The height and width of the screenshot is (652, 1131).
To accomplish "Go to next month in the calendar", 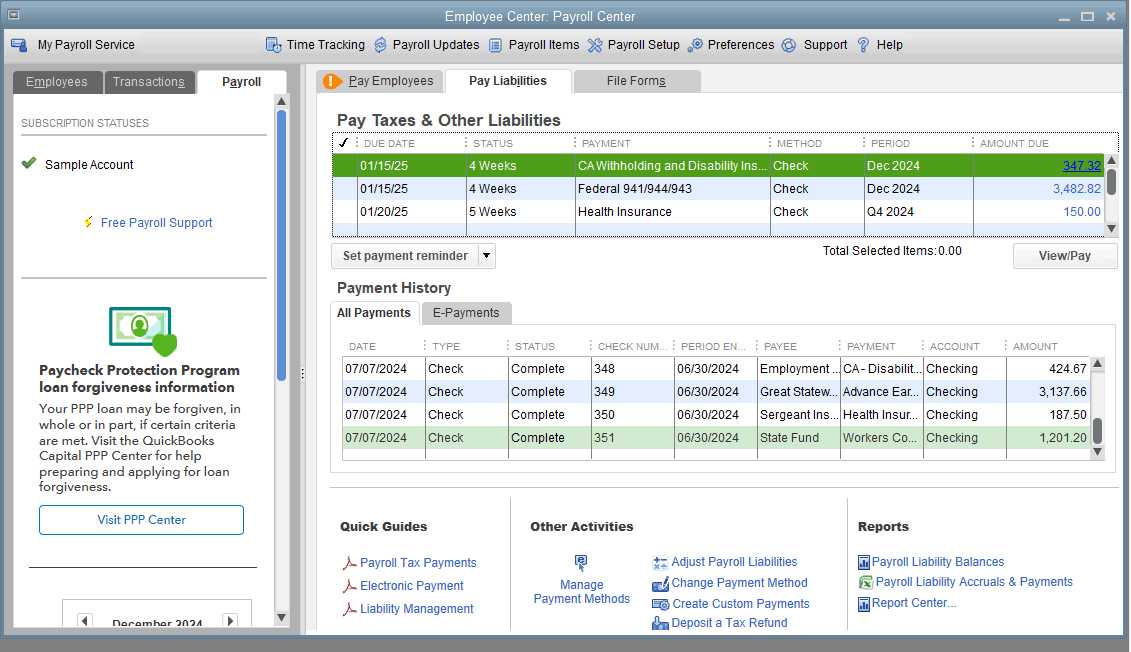I will click(x=230, y=620).
